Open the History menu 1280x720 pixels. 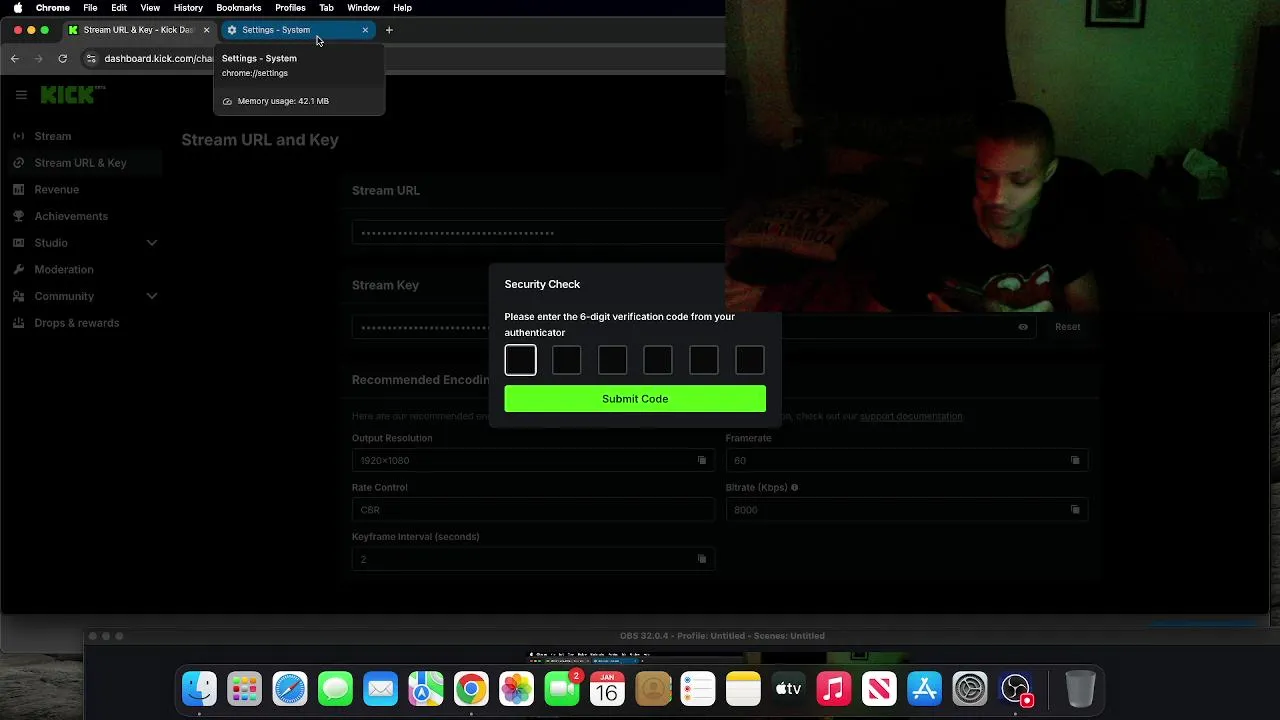point(188,8)
